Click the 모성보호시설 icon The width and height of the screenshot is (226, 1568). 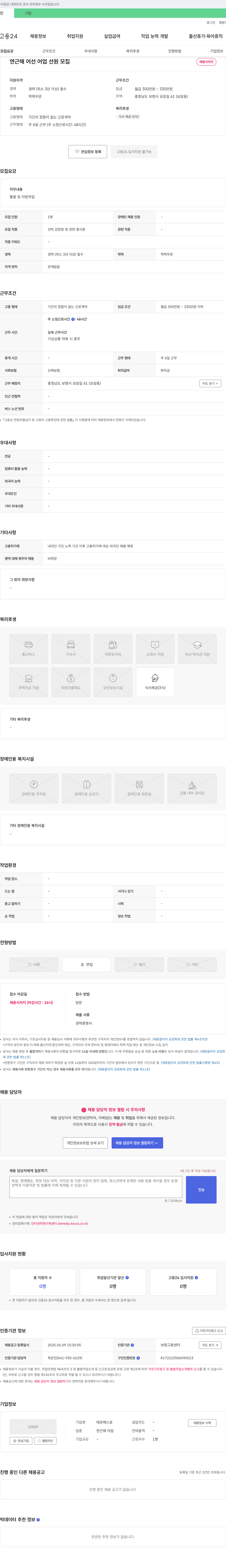(113, 682)
